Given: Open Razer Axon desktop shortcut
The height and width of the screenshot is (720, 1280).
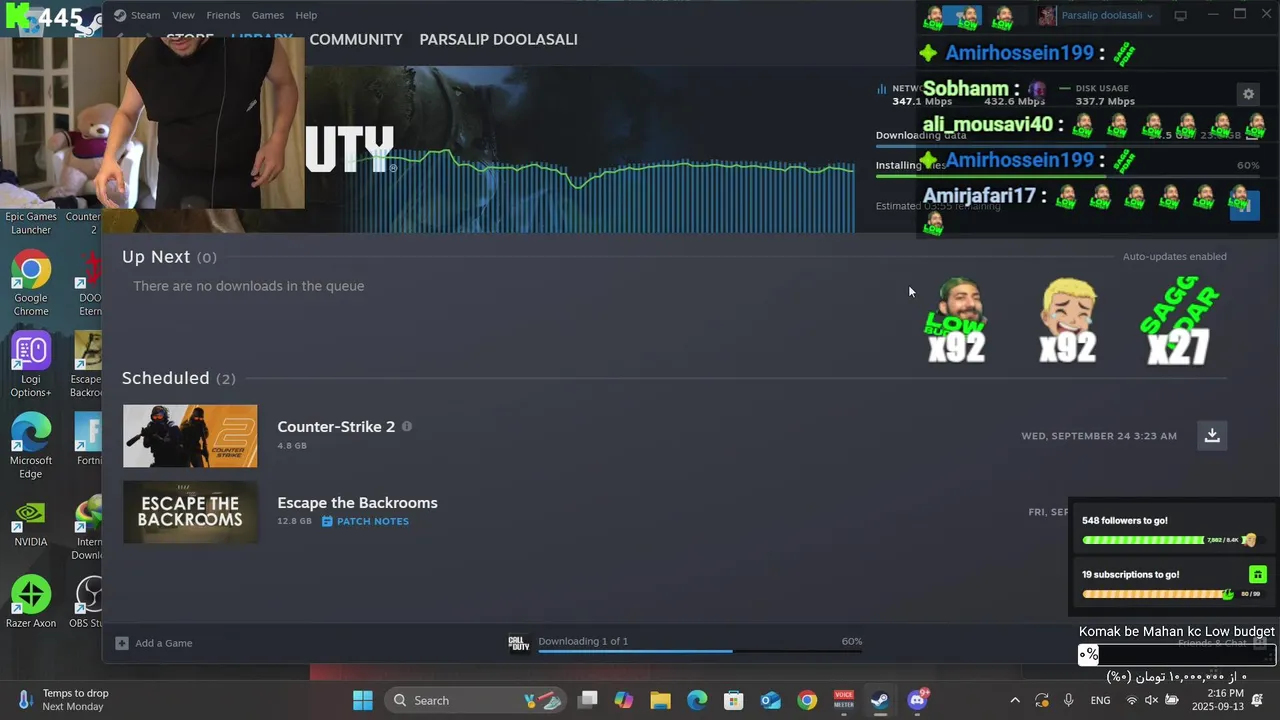Looking at the screenshot, I should (31, 603).
